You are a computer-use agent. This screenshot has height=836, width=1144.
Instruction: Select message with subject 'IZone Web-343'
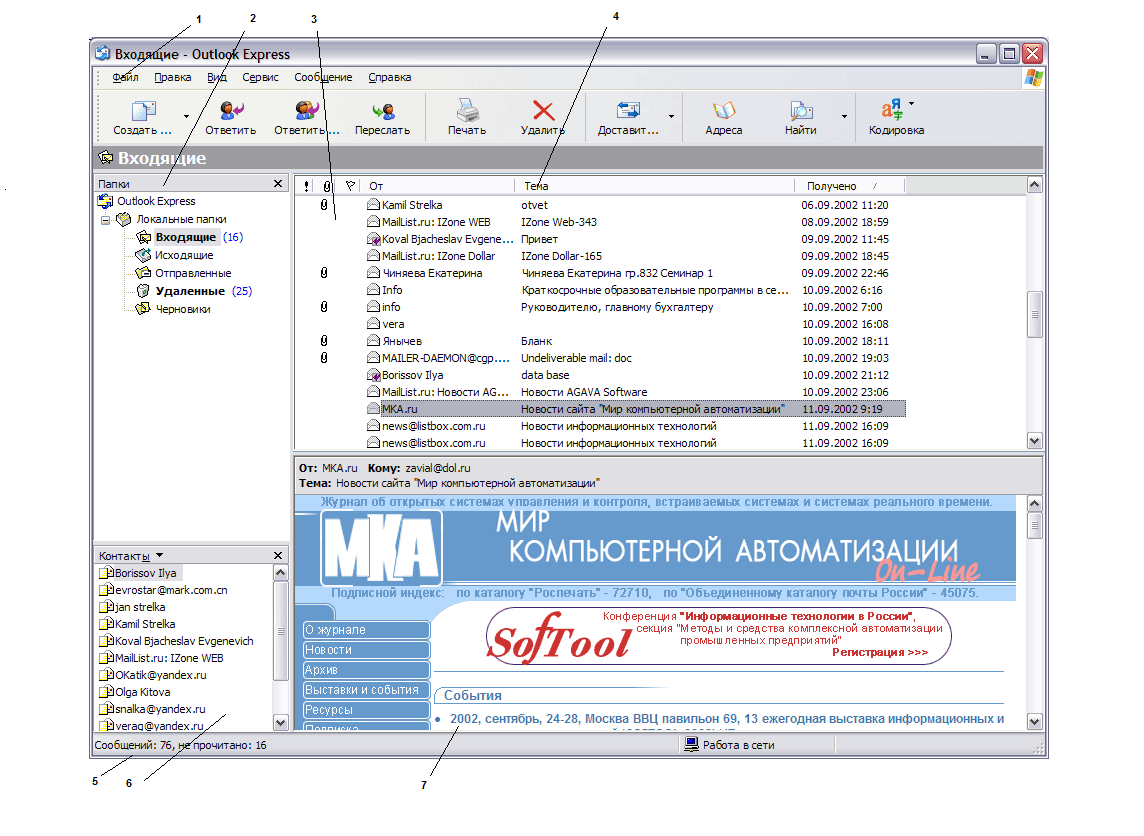635,222
